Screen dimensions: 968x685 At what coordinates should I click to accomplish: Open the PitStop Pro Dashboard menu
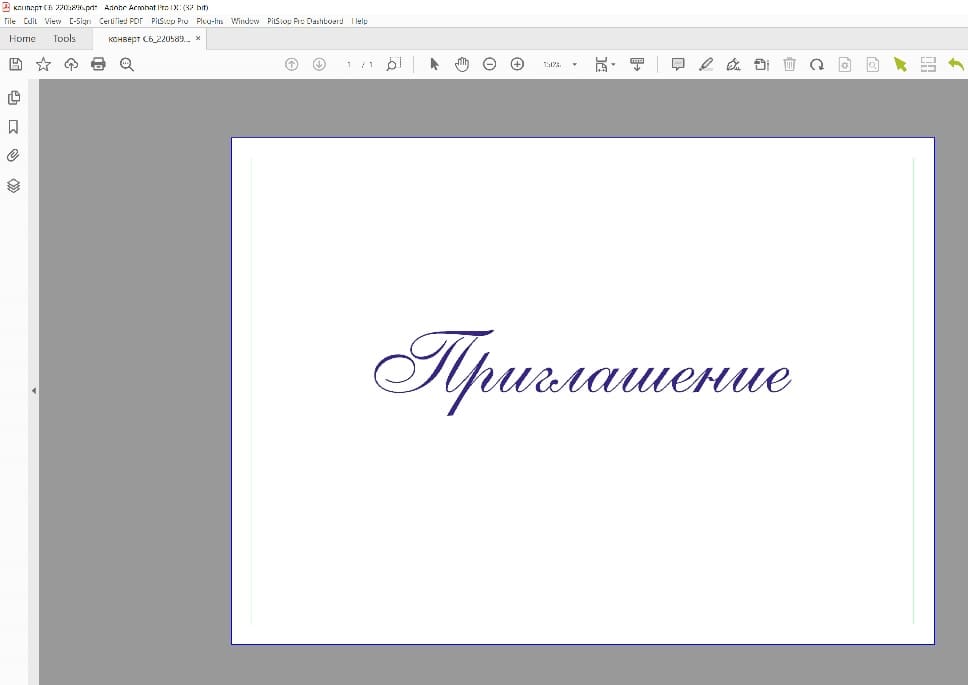305,21
